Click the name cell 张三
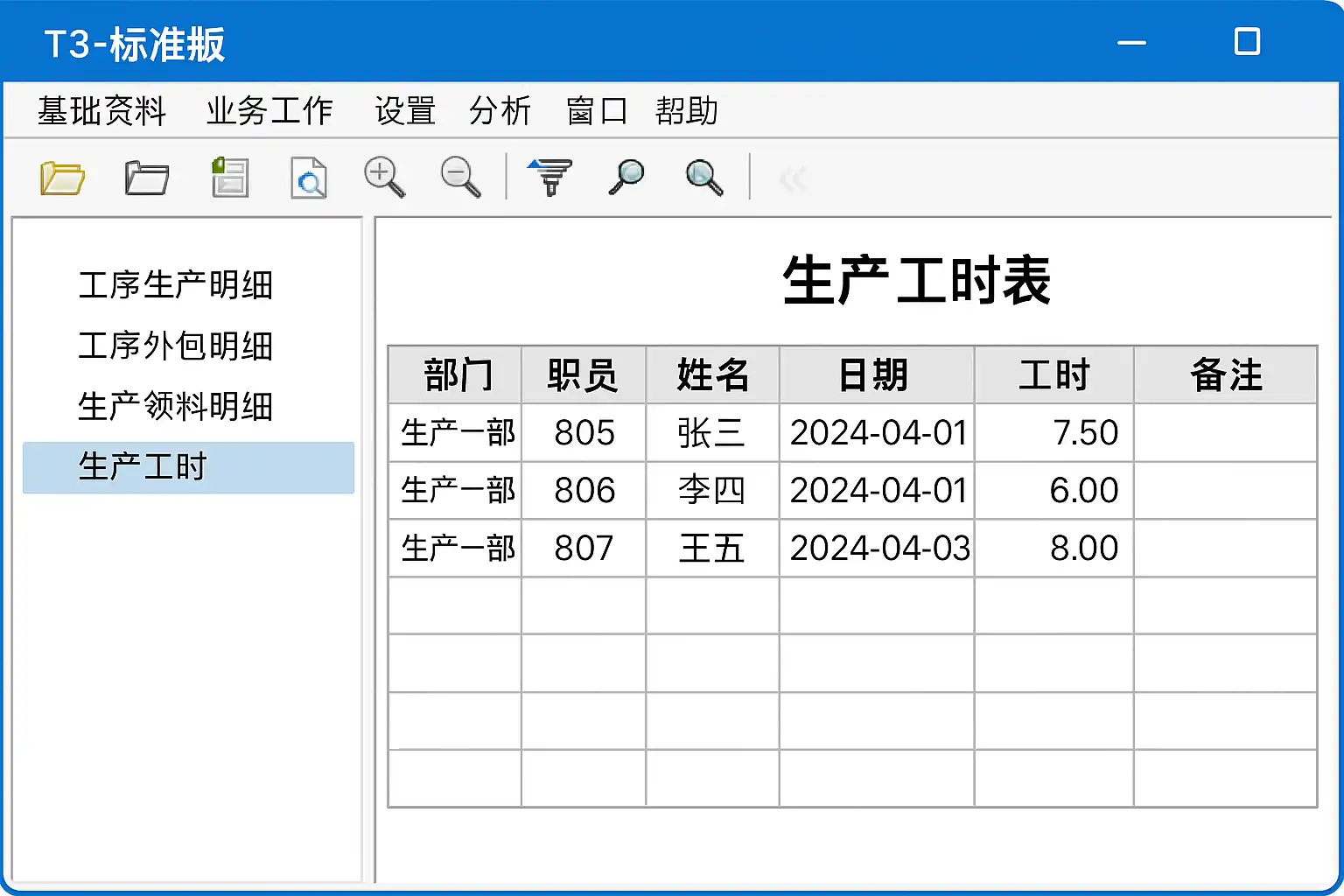This screenshot has height=896, width=1344. [x=712, y=432]
